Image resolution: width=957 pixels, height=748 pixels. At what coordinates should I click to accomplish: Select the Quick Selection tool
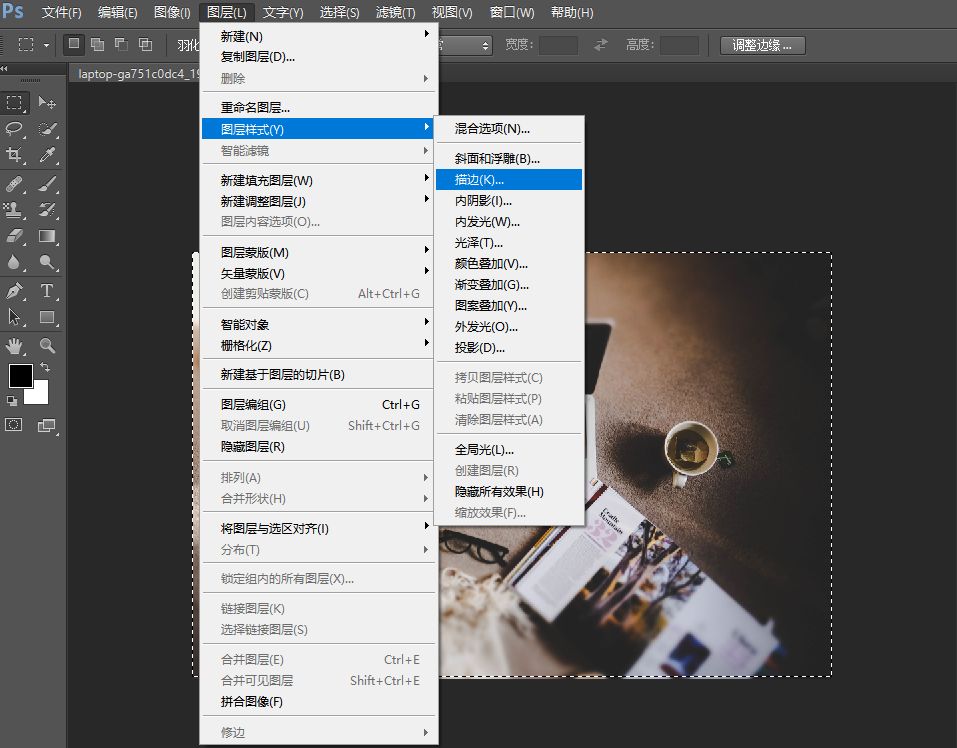pos(47,129)
